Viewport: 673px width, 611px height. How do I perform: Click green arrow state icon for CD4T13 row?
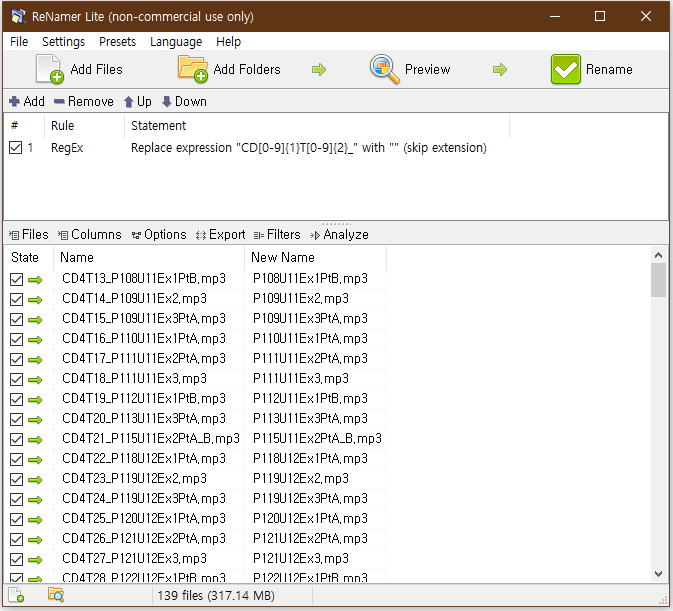(35, 280)
